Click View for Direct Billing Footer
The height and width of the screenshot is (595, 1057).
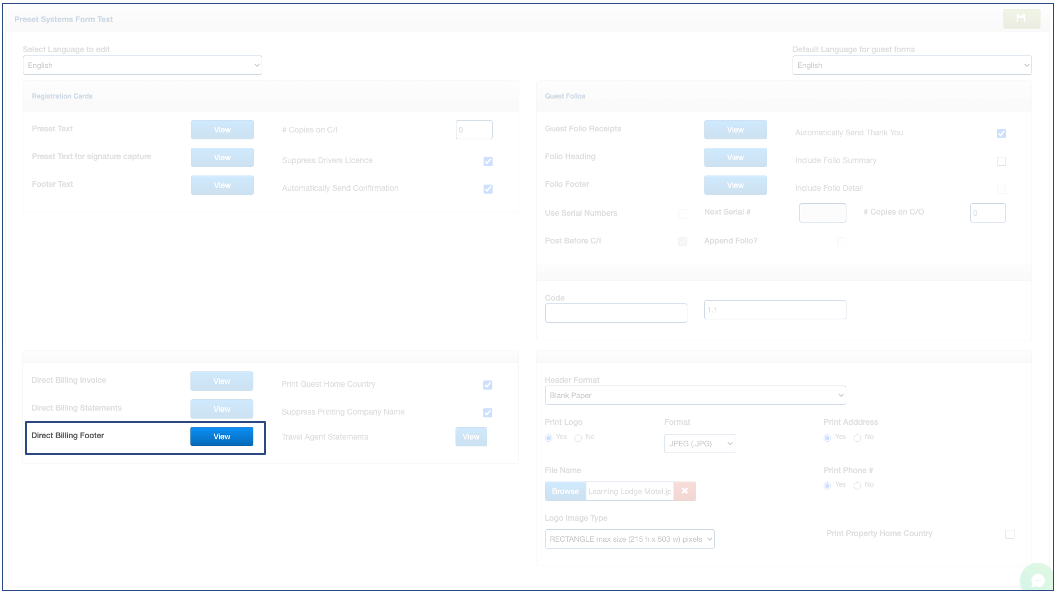[222, 437]
